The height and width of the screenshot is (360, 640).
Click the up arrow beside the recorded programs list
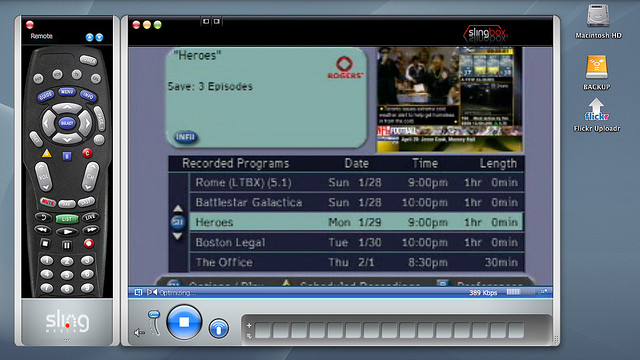click(178, 209)
